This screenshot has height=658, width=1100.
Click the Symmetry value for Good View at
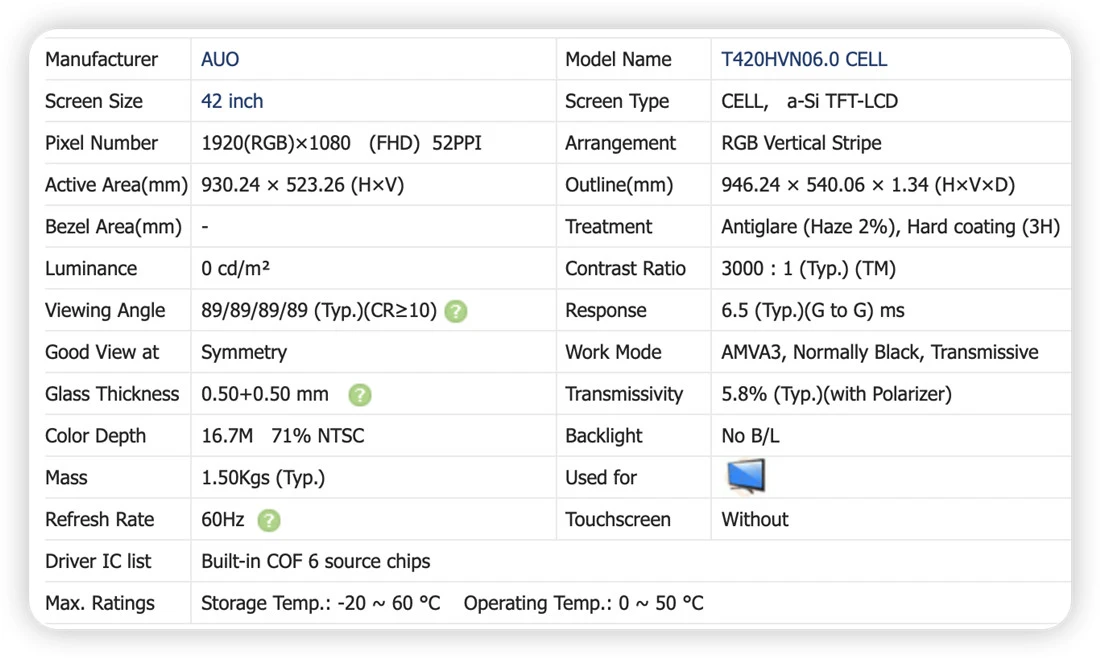coord(244,352)
